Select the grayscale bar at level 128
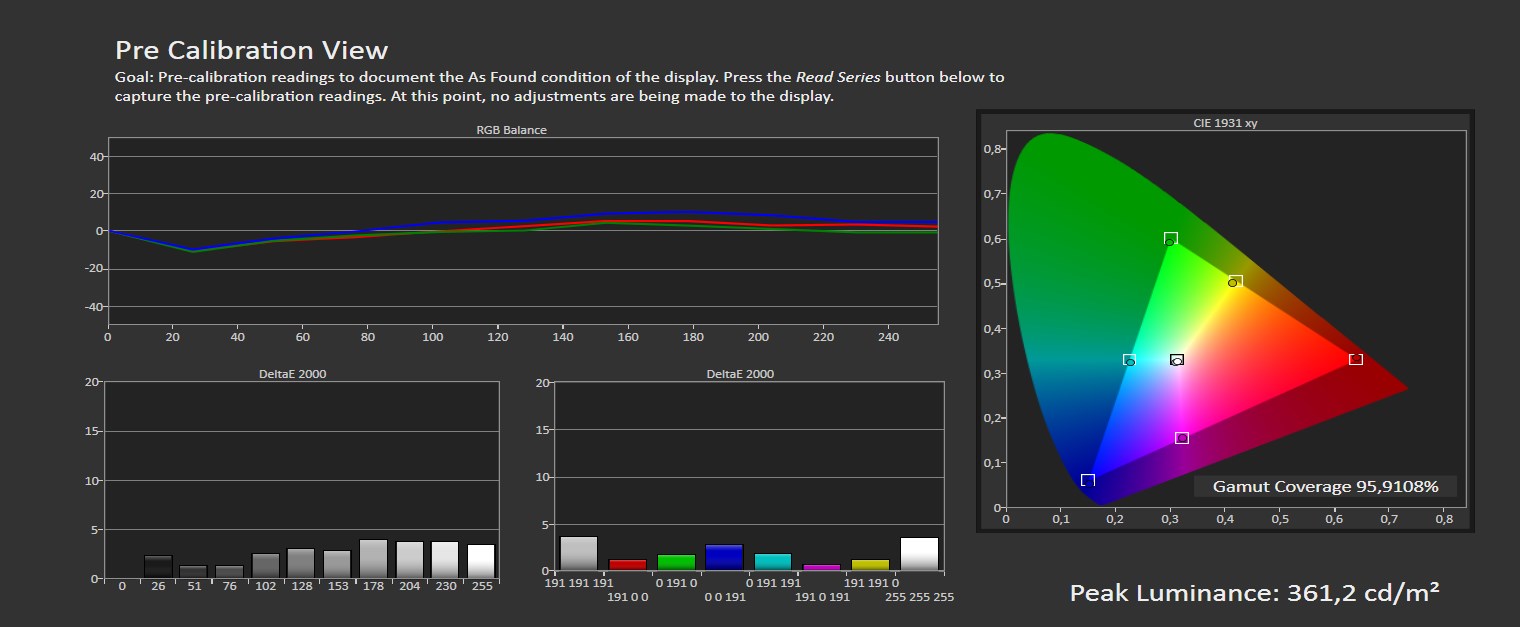Viewport: 1520px width, 627px height. pyautogui.click(x=301, y=563)
